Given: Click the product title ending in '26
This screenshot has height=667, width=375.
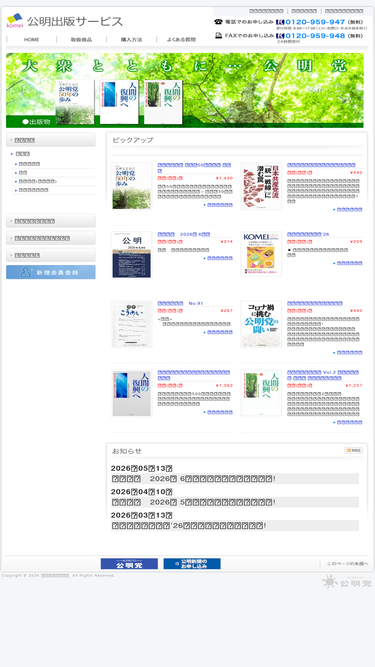Looking at the screenshot, I should pyautogui.click(x=308, y=234).
